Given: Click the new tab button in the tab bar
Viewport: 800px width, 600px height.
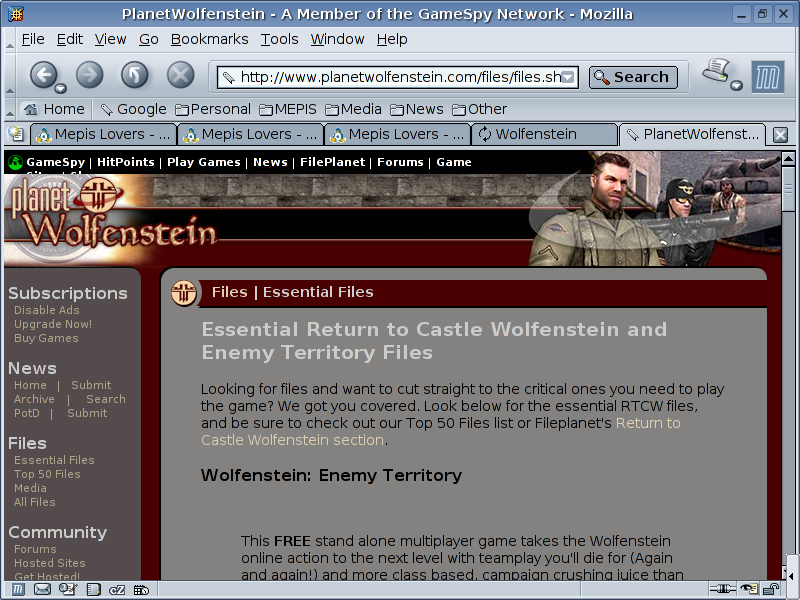Looking at the screenshot, I should [16, 134].
